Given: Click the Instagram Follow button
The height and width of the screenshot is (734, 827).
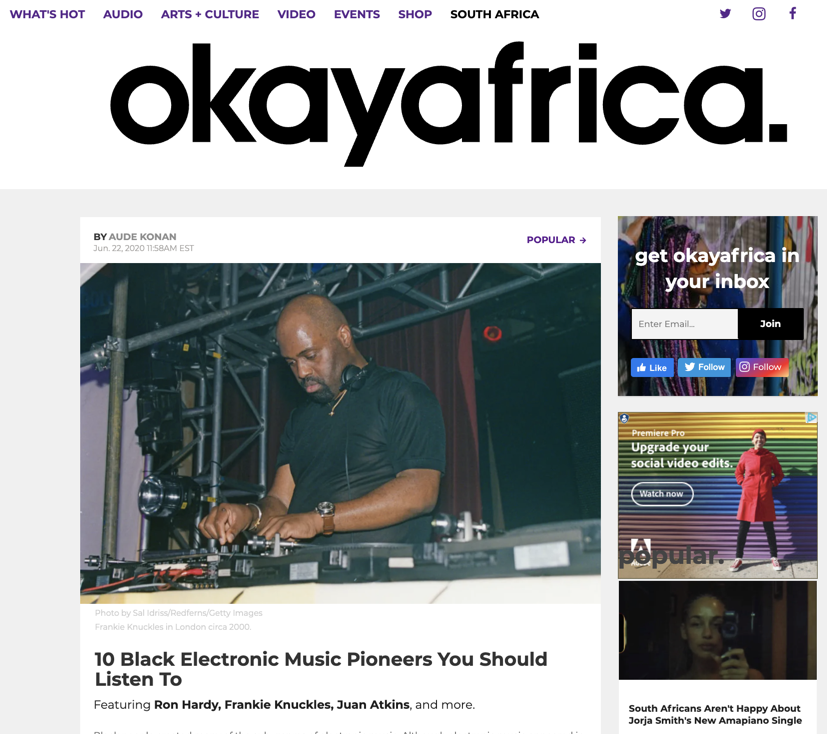Looking at the screenshot, I should pos(762,367).
